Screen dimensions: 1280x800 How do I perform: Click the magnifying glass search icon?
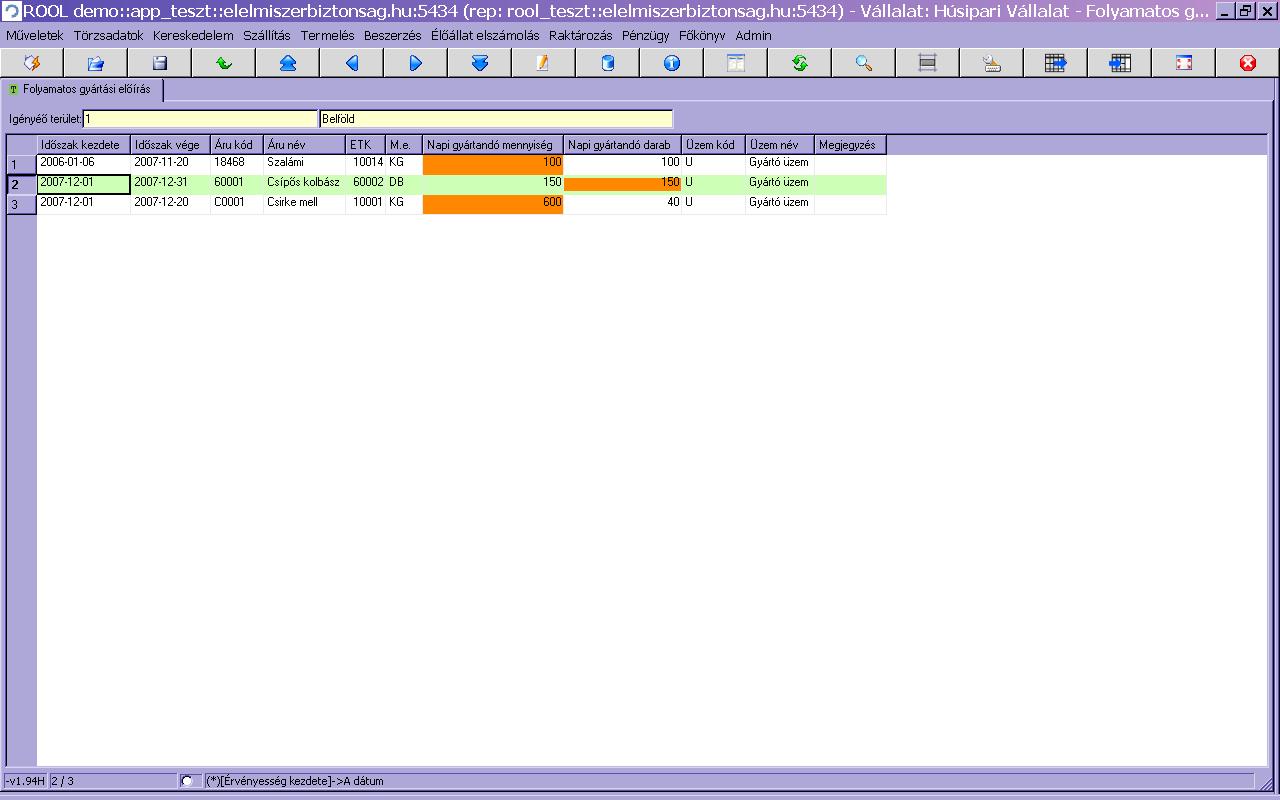point(864,63)
